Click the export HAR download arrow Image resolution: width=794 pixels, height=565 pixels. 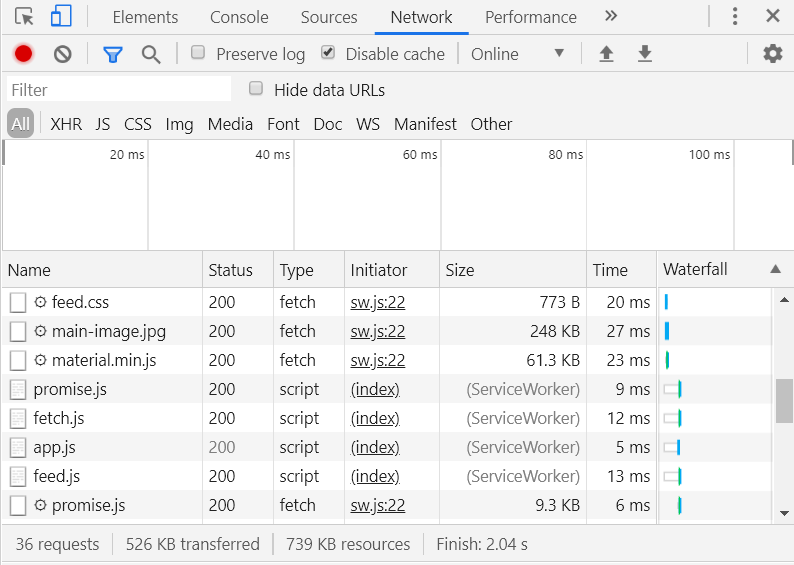point(645,54)
